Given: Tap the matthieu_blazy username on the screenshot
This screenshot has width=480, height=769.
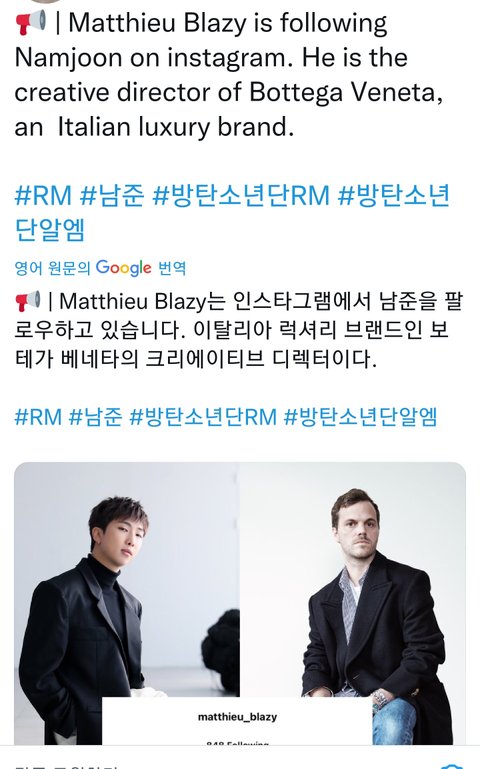Looking at the screenshot, I should click(x=237, y=717).
